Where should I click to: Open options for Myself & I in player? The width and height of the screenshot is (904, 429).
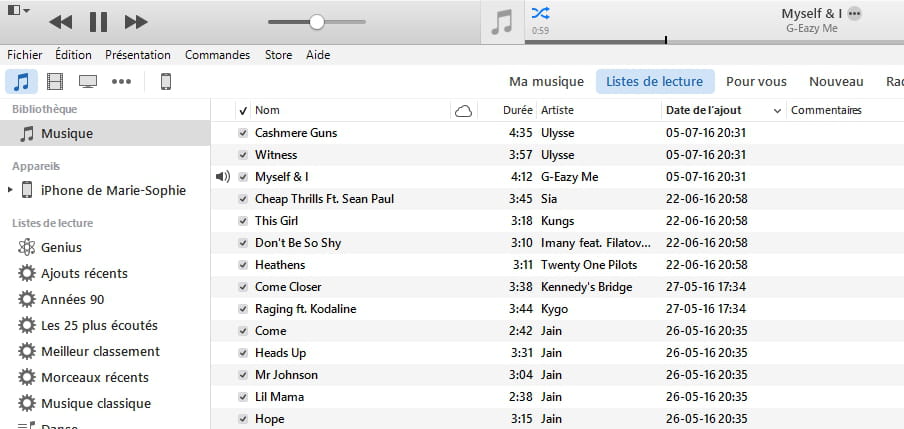(x=854, y=13)
